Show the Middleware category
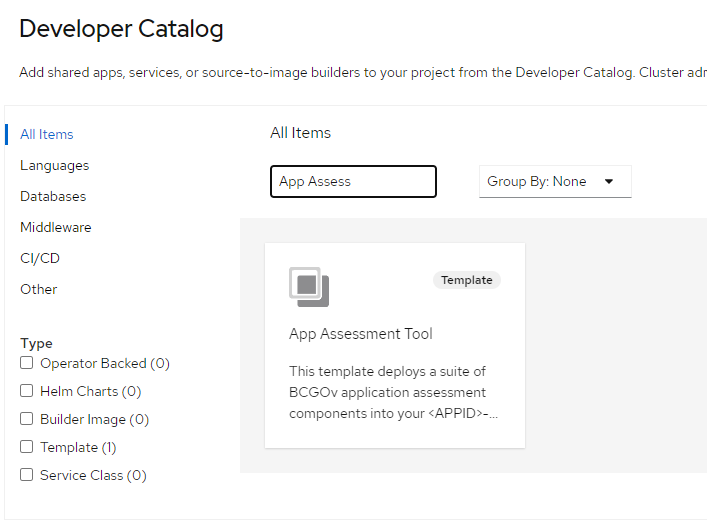The image size is (707, 522). 55,227
